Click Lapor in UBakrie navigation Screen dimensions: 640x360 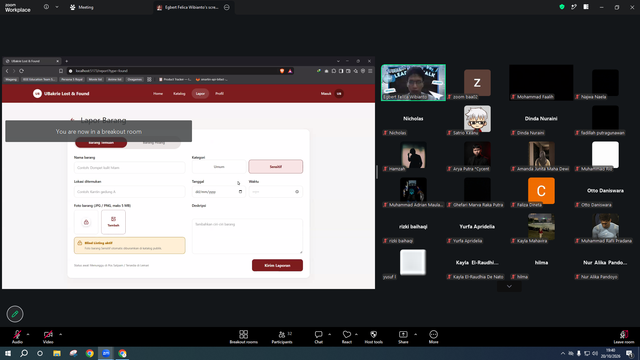click(200, 93)
